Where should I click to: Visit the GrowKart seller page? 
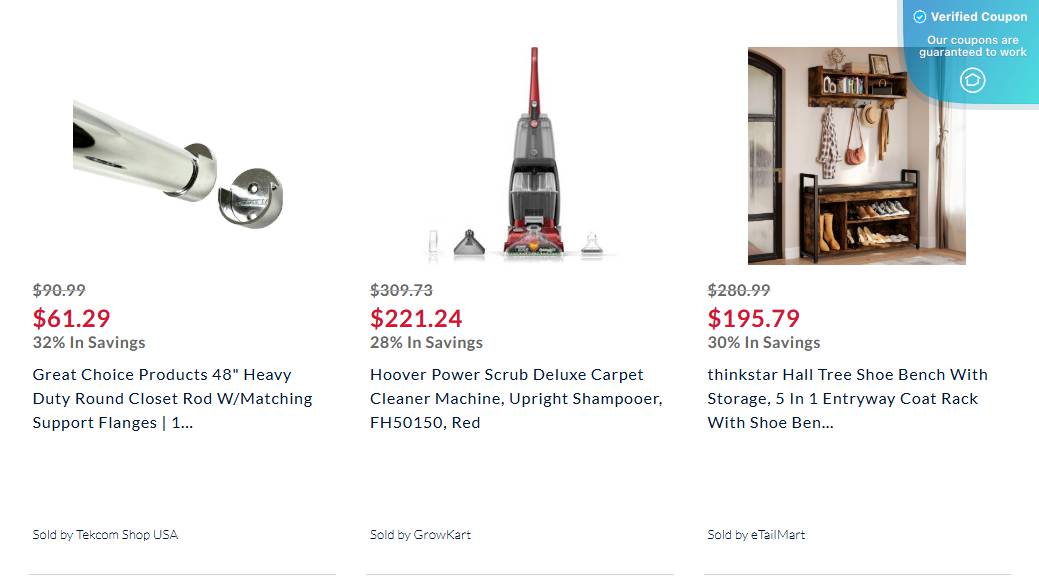(443, 534)
